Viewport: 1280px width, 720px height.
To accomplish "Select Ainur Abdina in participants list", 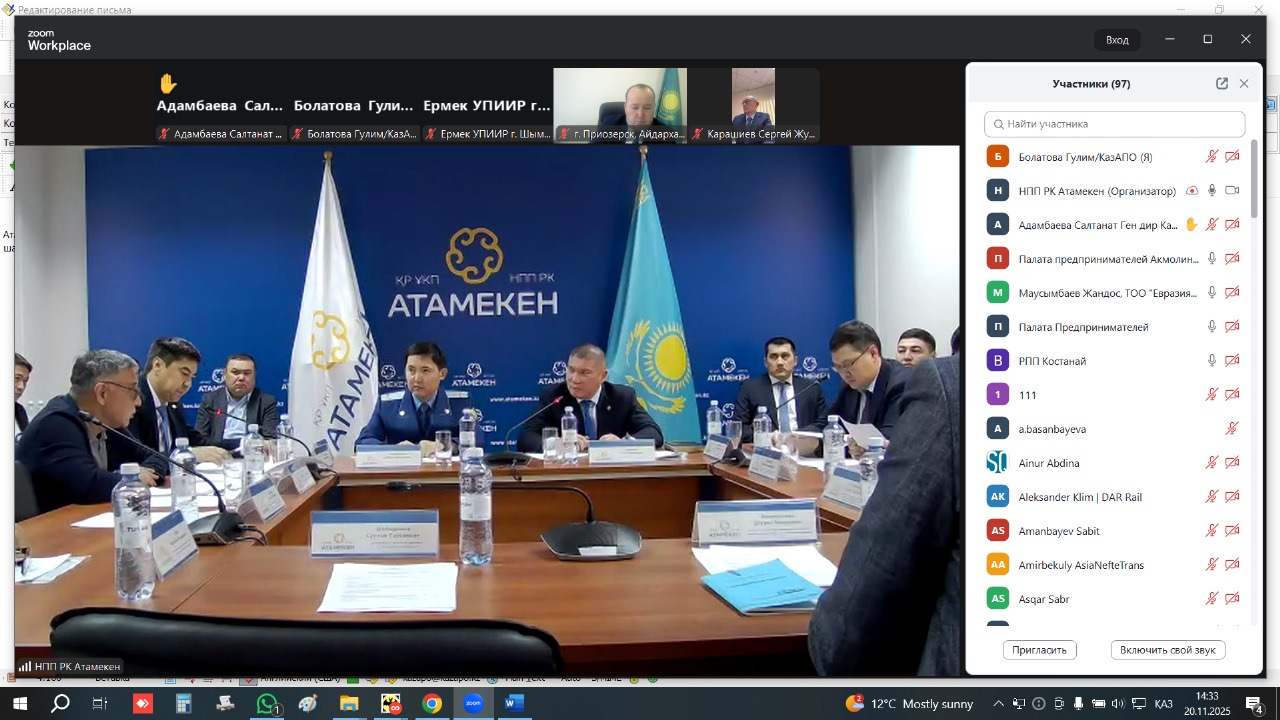I will point(1048,463).
